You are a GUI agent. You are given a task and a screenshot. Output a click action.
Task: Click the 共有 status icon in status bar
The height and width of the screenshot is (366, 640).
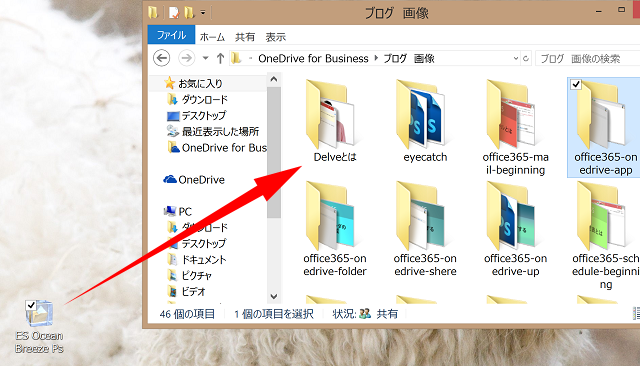365,314
